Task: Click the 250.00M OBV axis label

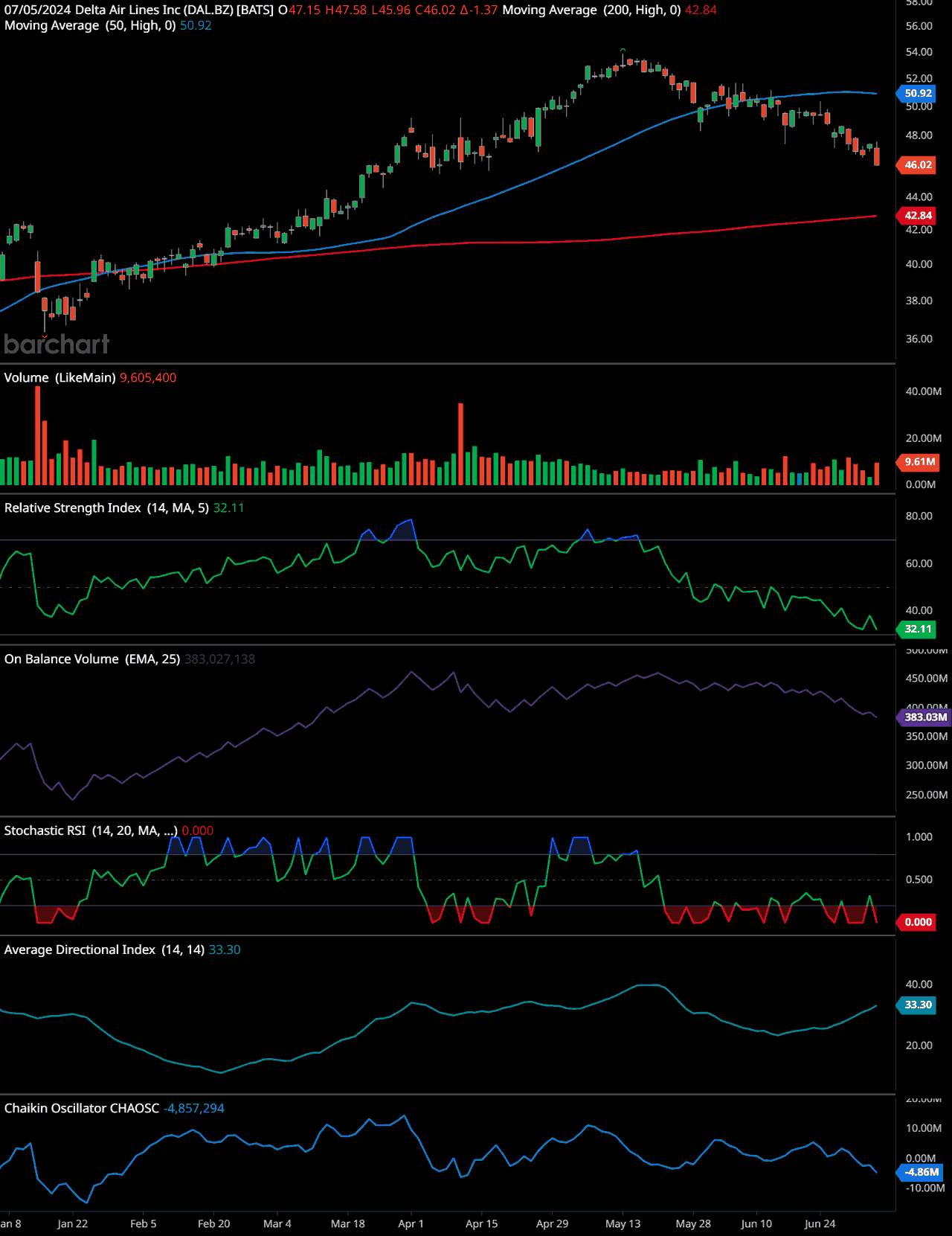Action: click(927, 795)
